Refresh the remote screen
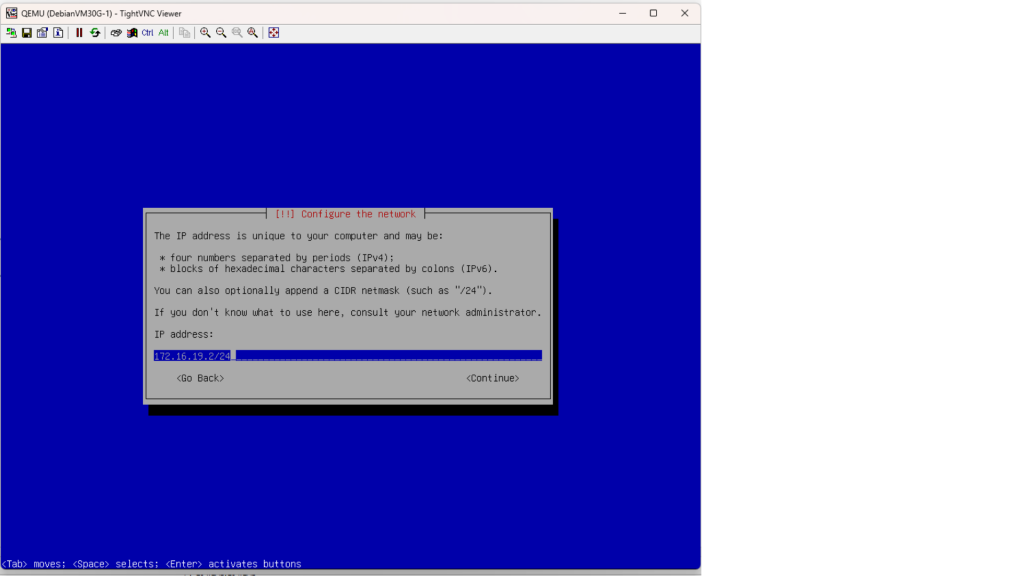Viewport: 1024px width, 576px height. [95, 33]
